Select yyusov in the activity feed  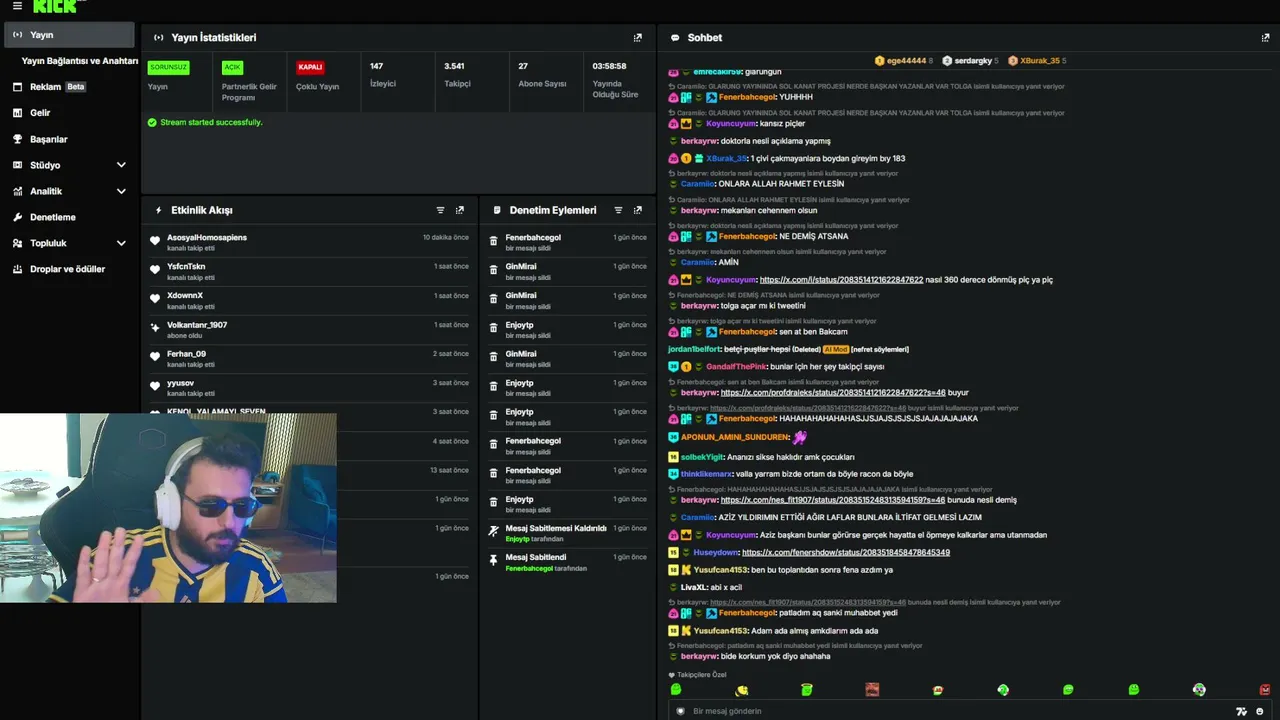pyautogui.click(x=180, y=383)
